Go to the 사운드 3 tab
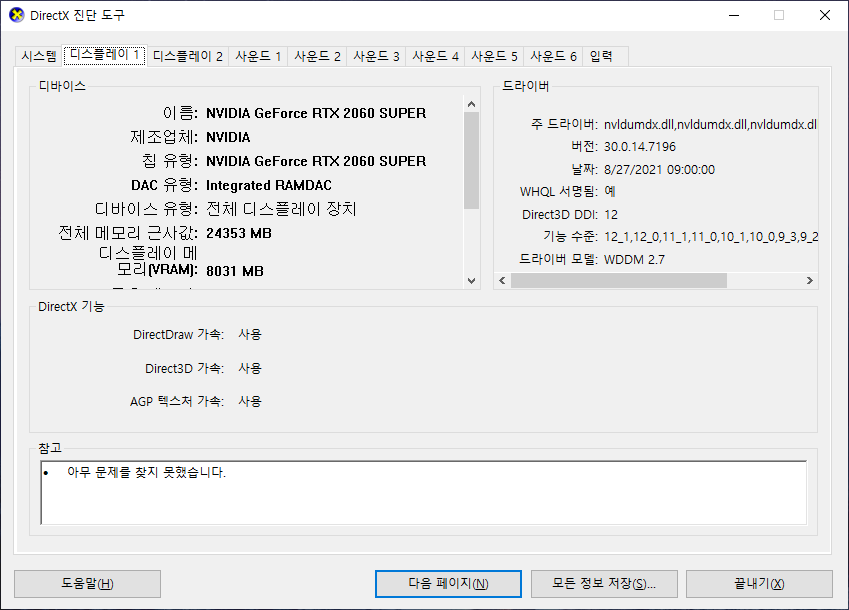 [376, 56]
